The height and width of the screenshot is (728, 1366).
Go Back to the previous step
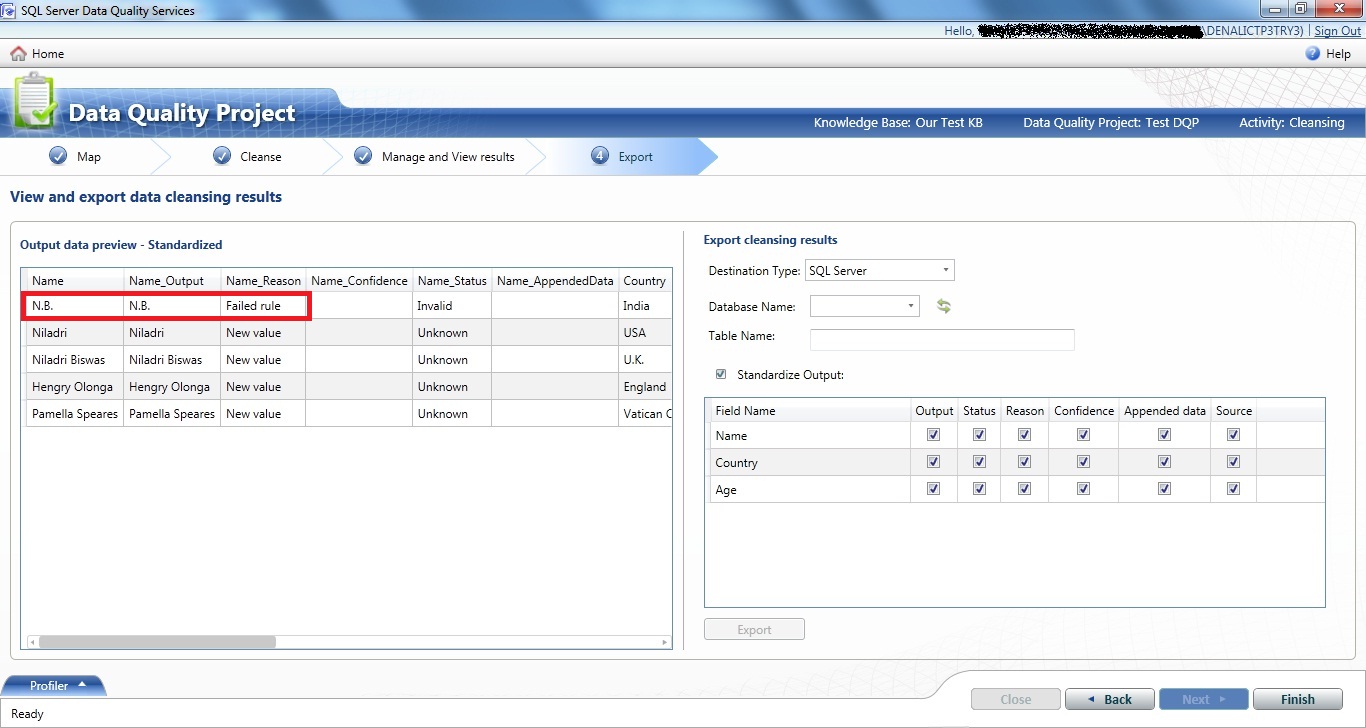1110,699
